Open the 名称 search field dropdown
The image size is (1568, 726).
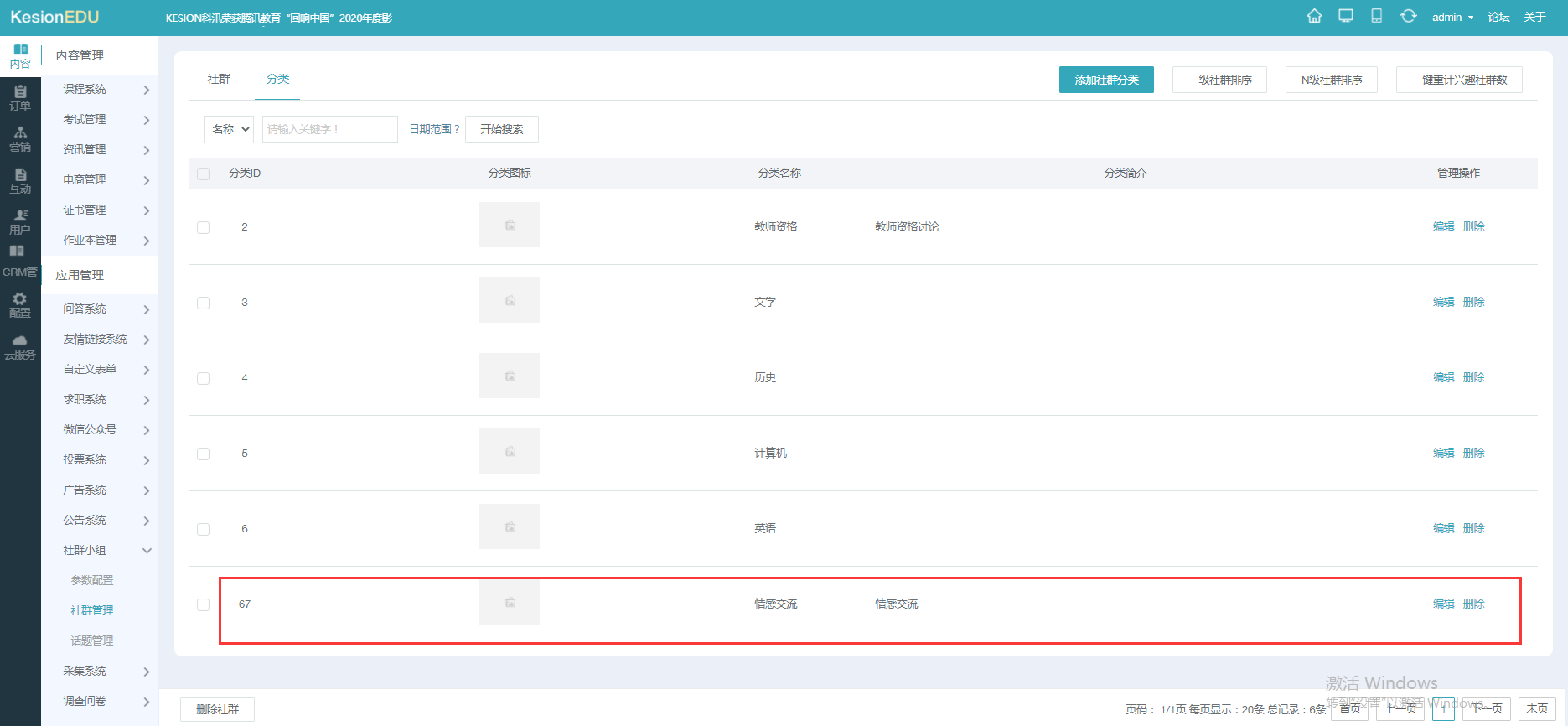(229, 129)
